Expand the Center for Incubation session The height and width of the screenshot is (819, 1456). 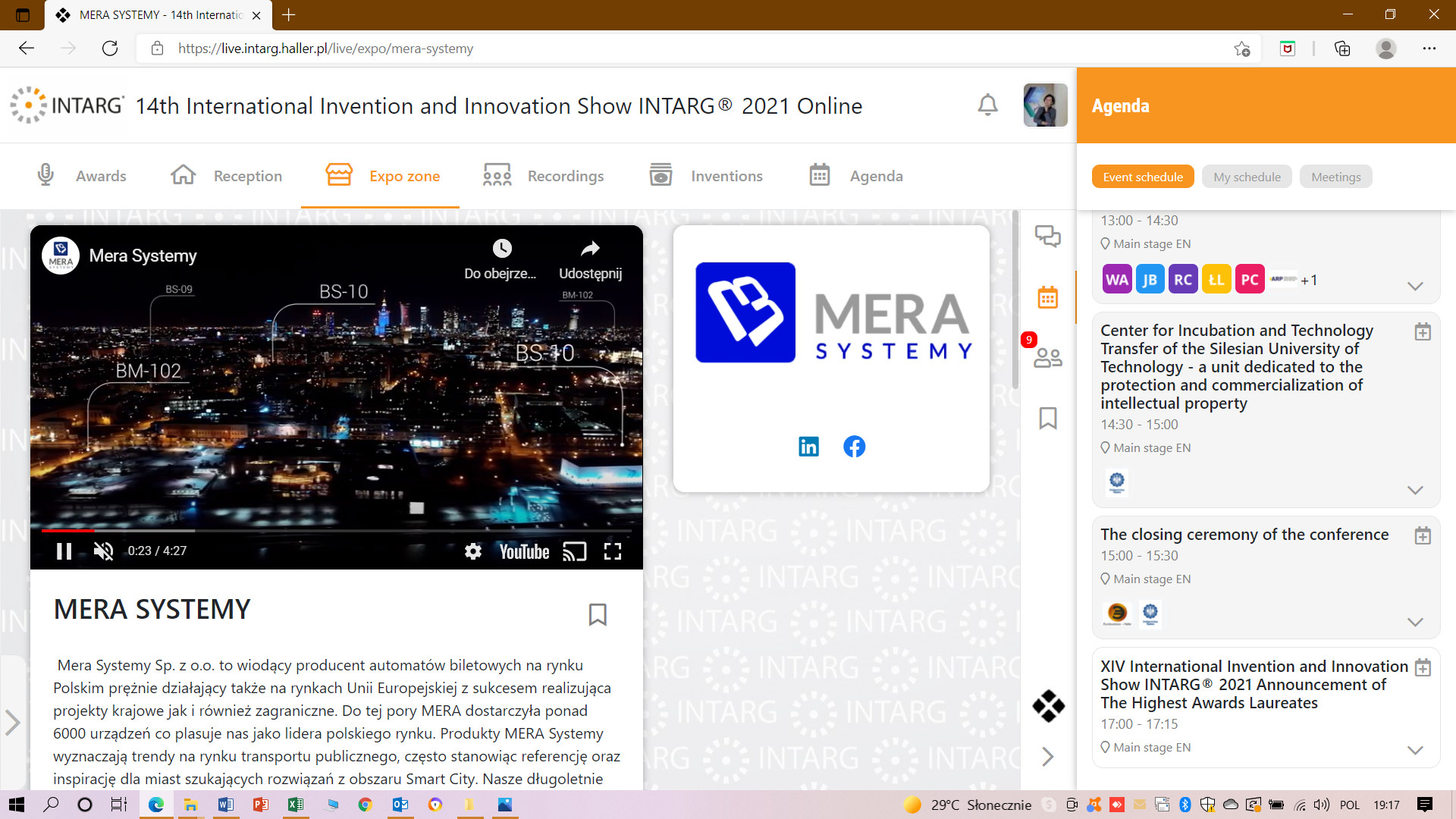(x=1415, y=490)
